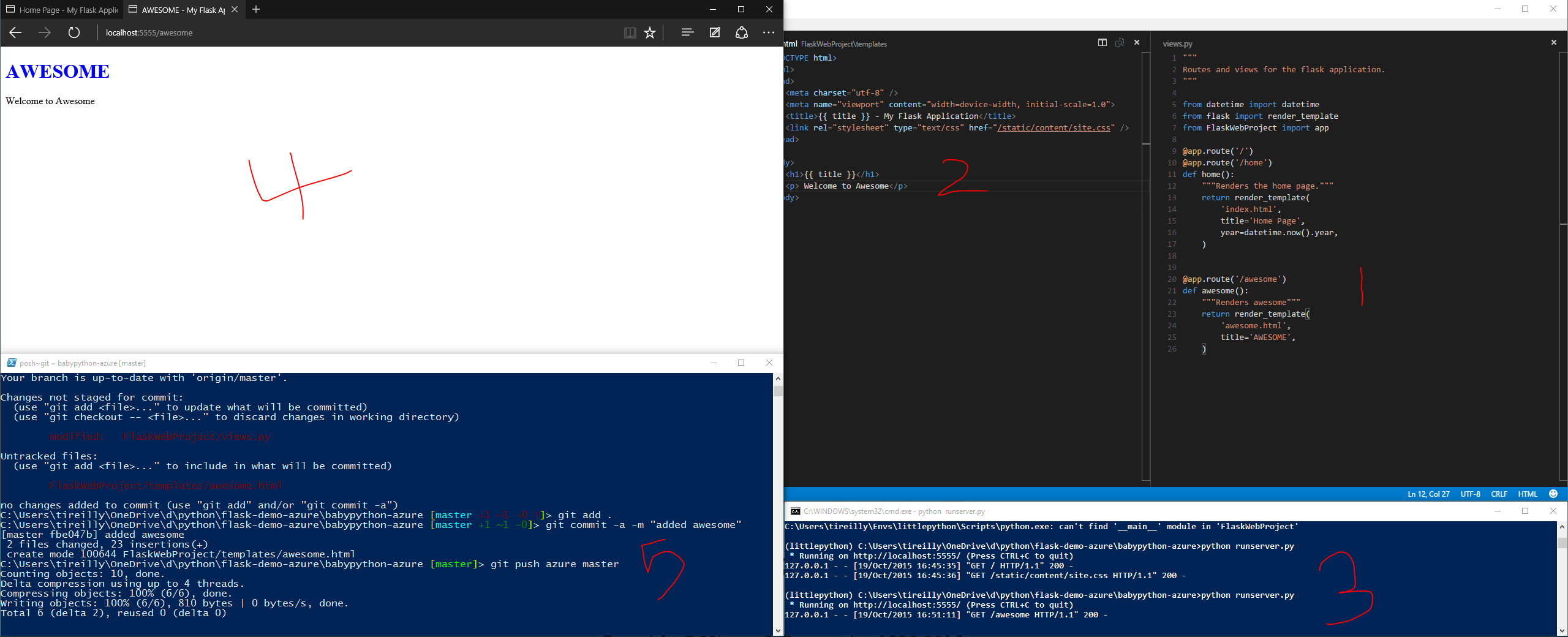Screen dimensions: 1568x637
Task: Click the feedback smiley icon
Action: tap(1553, 494)
